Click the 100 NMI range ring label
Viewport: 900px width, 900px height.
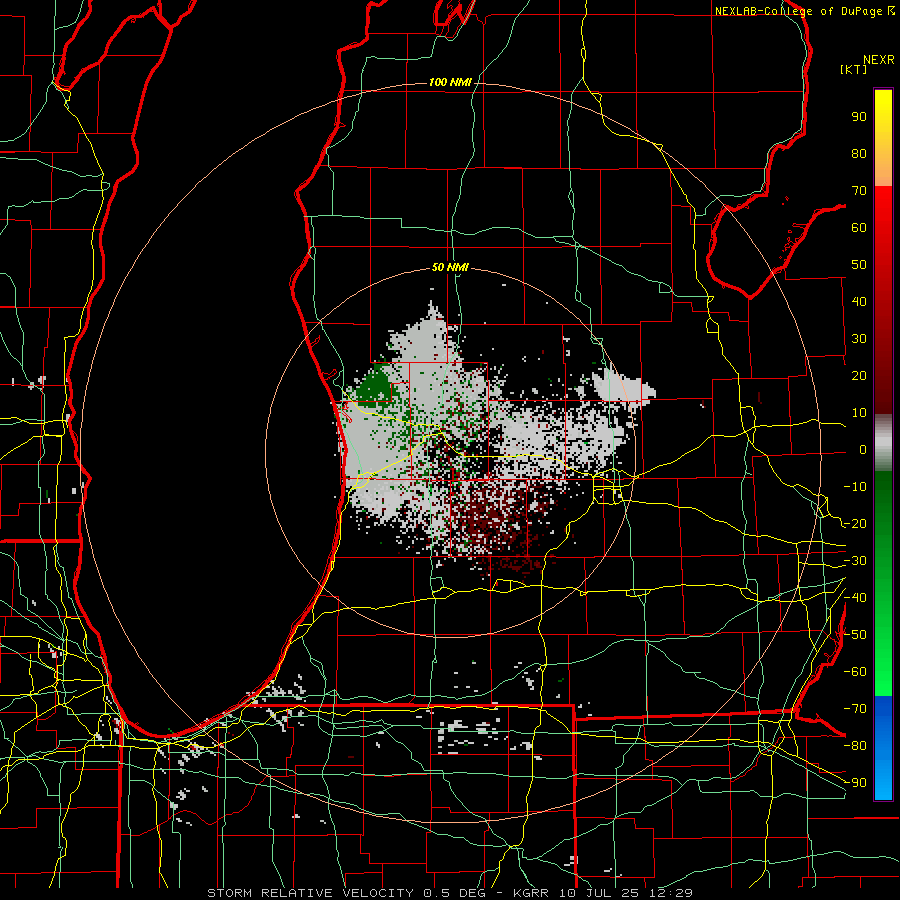(x=450, y=83)
